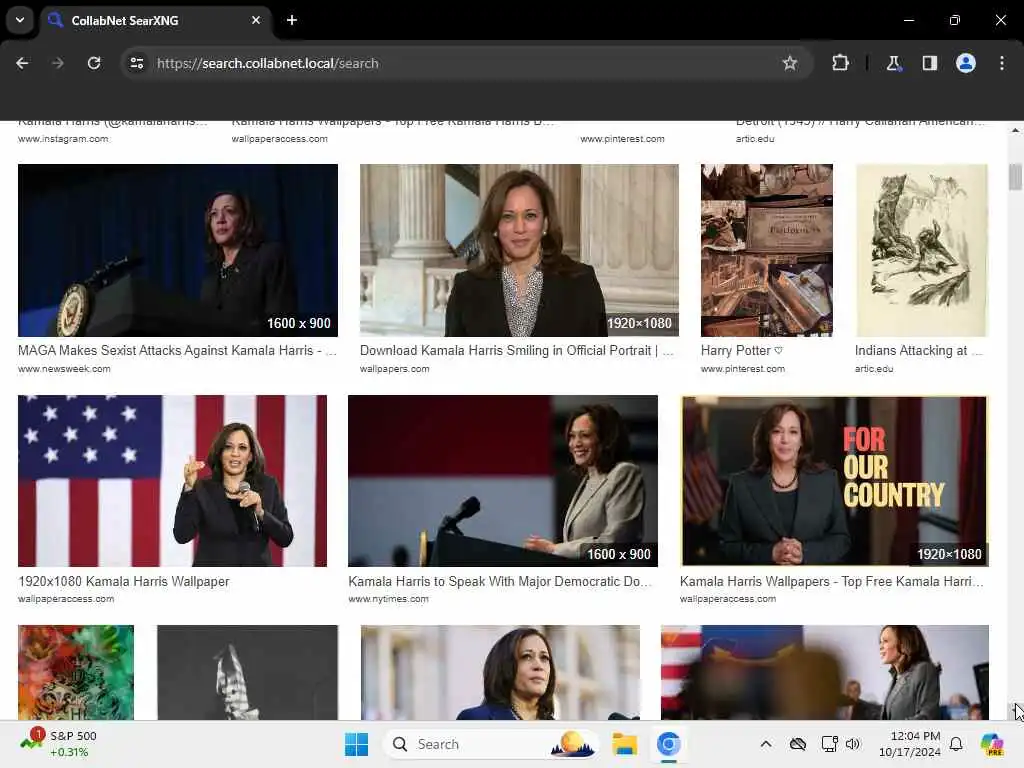Open the volume control in system tray
The image size is (1024, 768).
853,744
